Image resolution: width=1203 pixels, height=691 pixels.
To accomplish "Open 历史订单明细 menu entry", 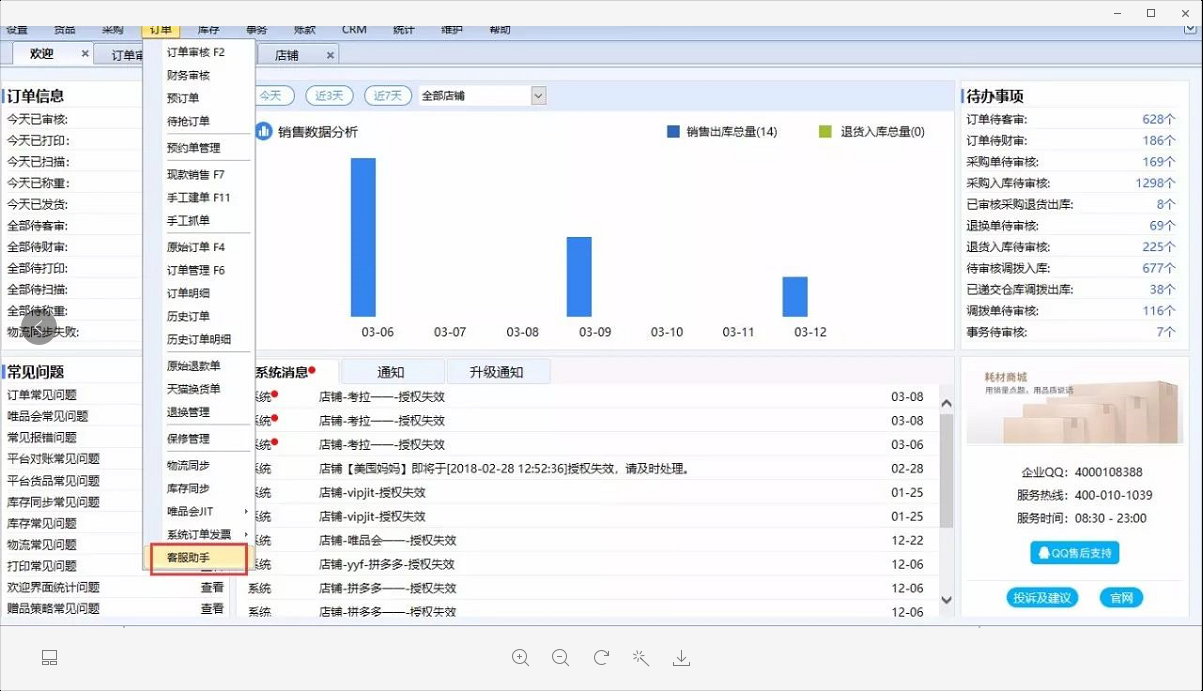I will coord(198,339).
